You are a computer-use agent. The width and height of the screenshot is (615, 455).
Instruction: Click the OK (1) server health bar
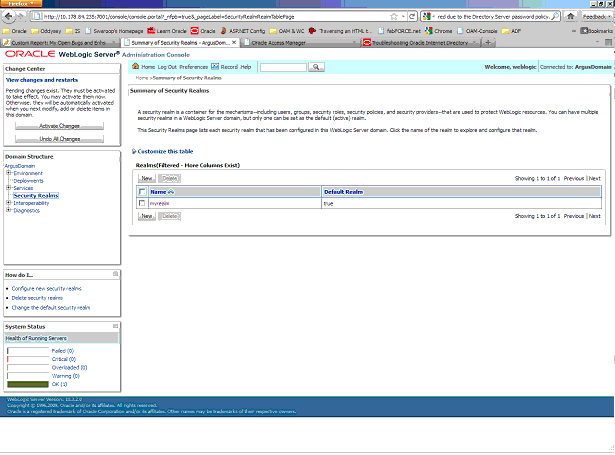coord(27,384)
